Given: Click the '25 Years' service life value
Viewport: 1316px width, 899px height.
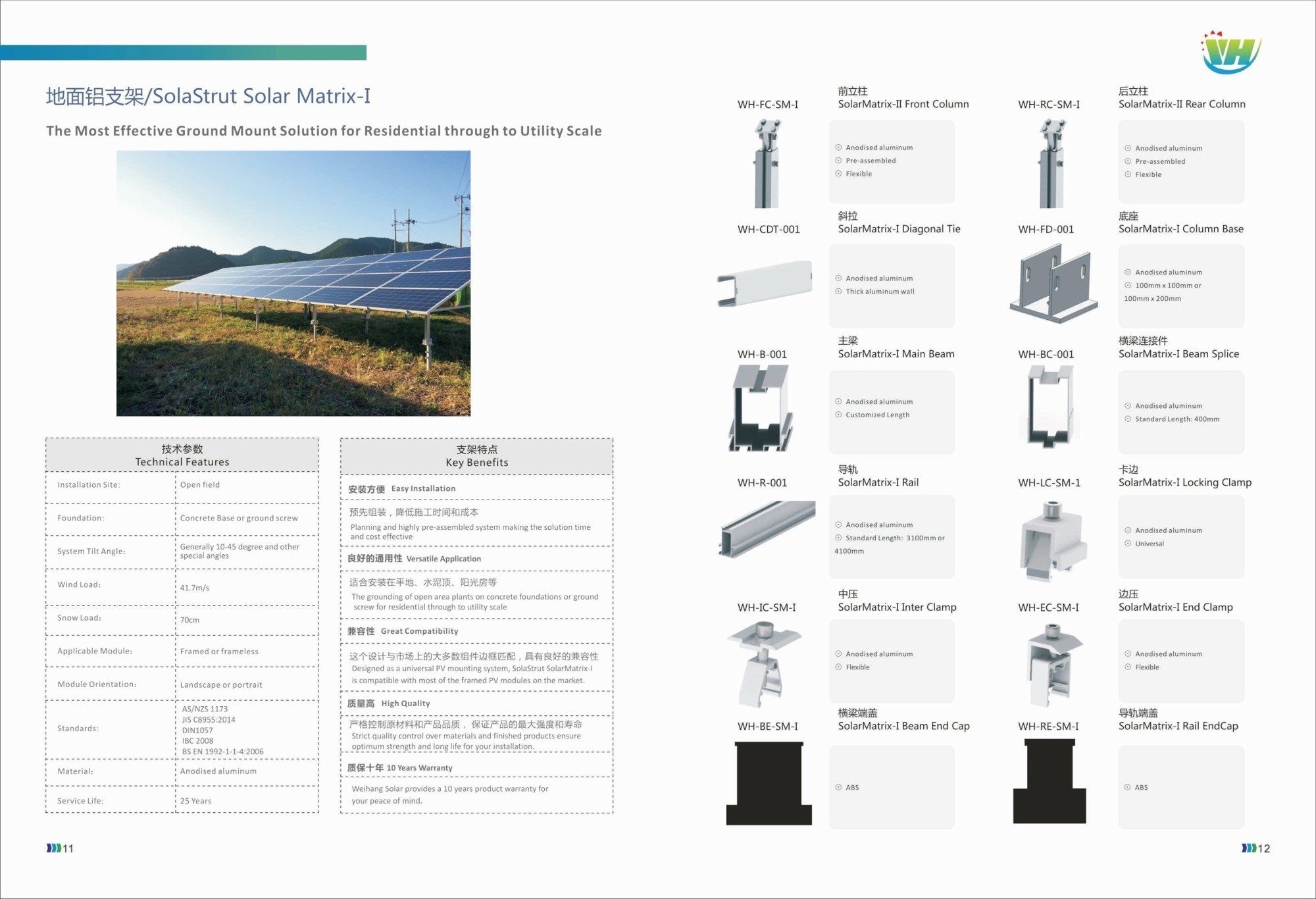Looking at the screenshot, I should tap(196, 801).
